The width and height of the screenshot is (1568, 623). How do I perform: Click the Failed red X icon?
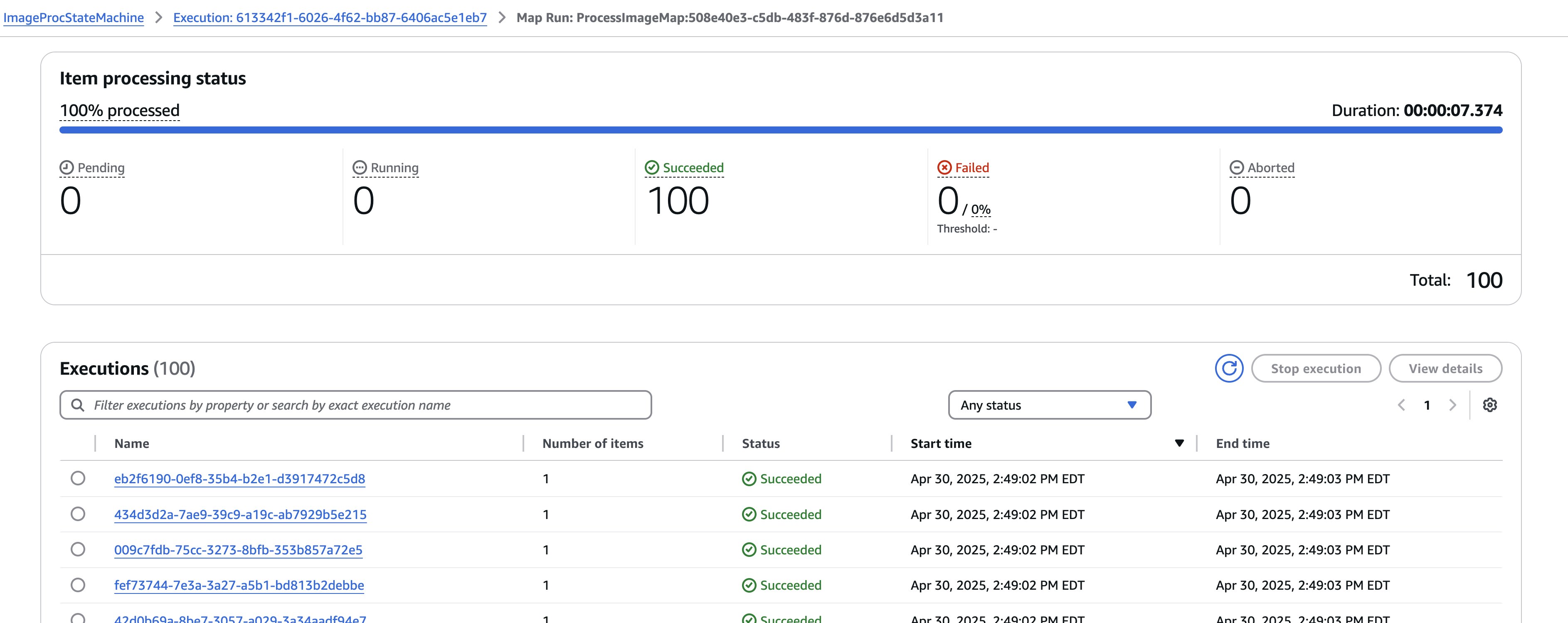[x=944, y=168]
